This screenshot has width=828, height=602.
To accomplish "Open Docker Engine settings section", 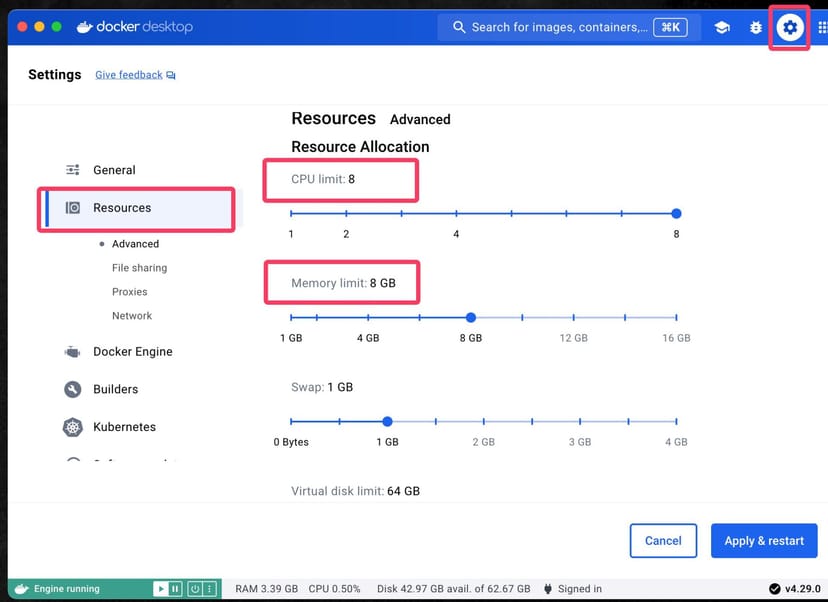I will click(132, 352).
